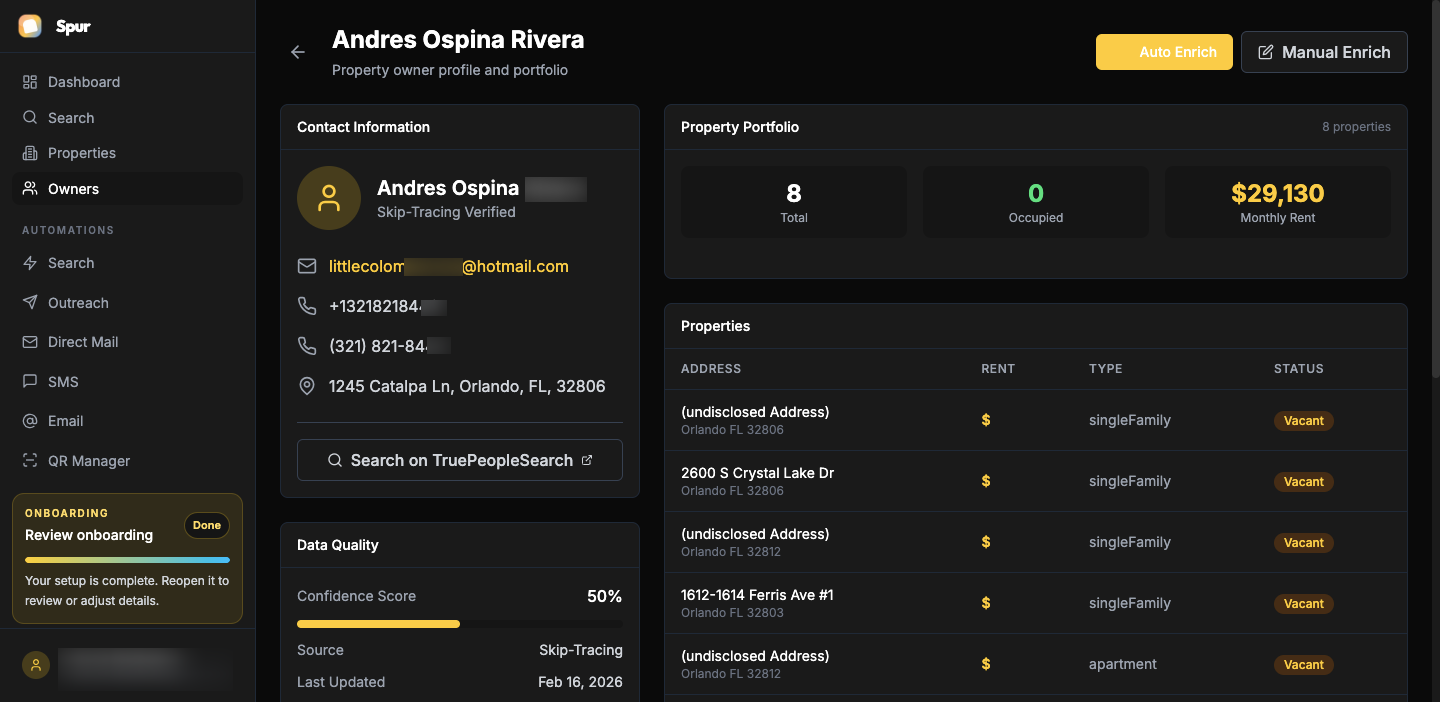Click the onboarding progress bar

127,560
